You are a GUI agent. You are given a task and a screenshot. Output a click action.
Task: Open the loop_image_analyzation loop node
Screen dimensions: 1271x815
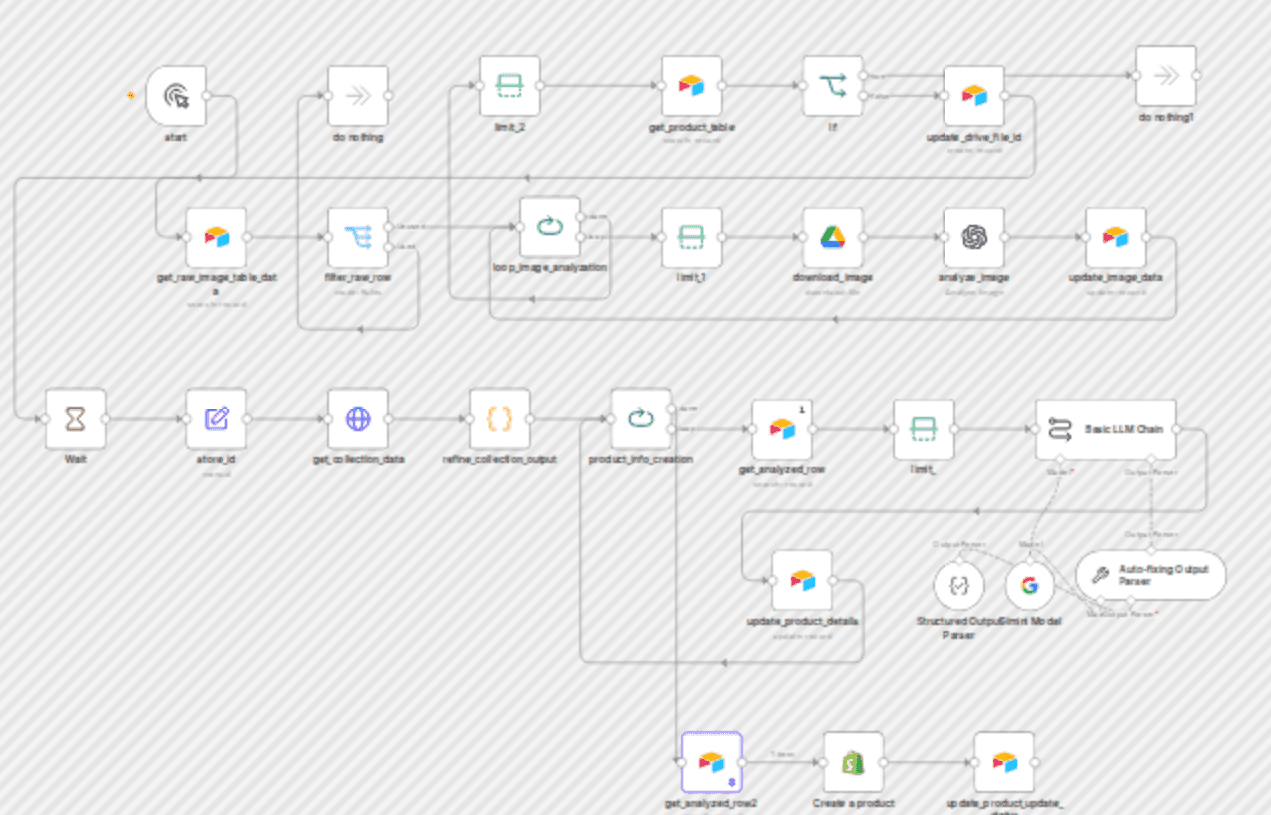550,227
